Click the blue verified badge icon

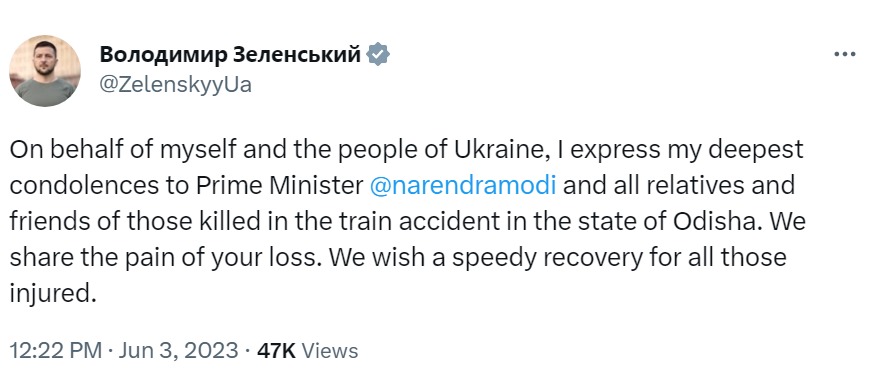click(x=378, y=54)
